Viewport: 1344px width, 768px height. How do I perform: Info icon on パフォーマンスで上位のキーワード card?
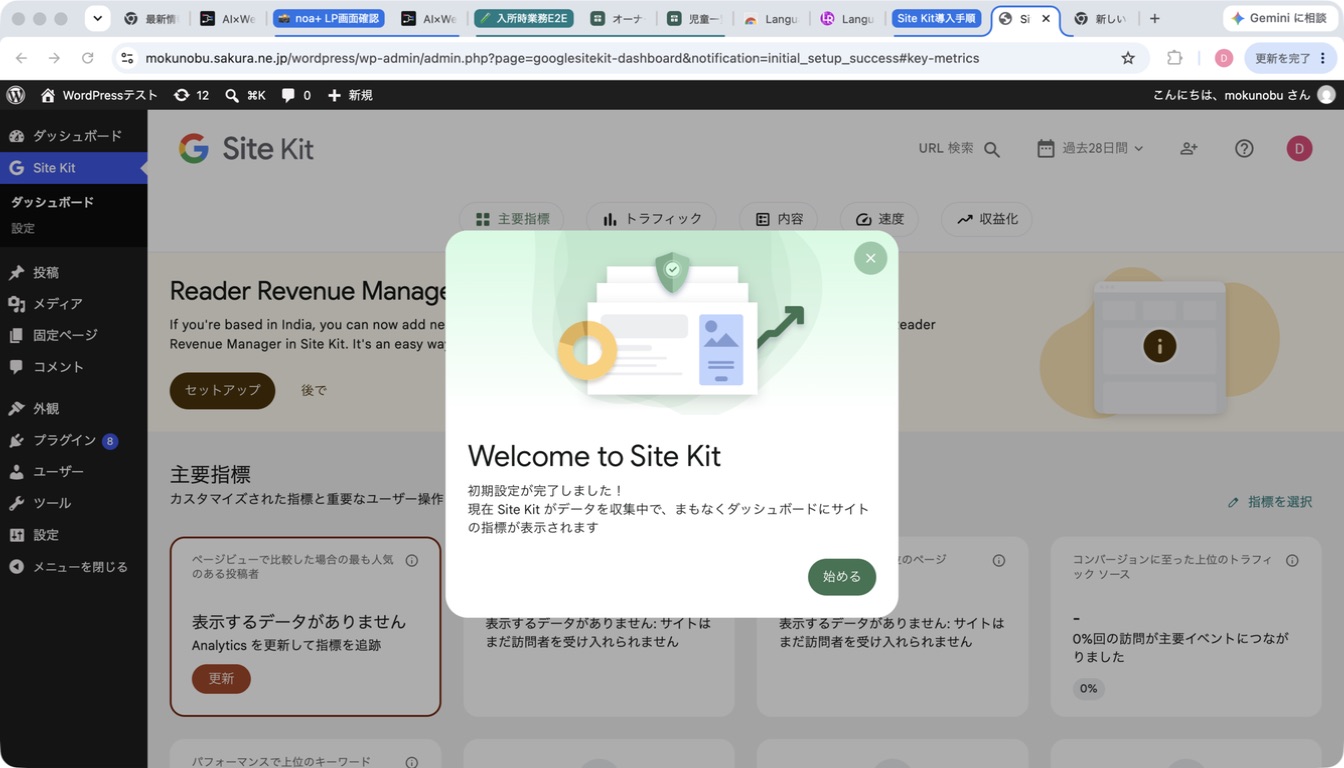pos(412,762)
